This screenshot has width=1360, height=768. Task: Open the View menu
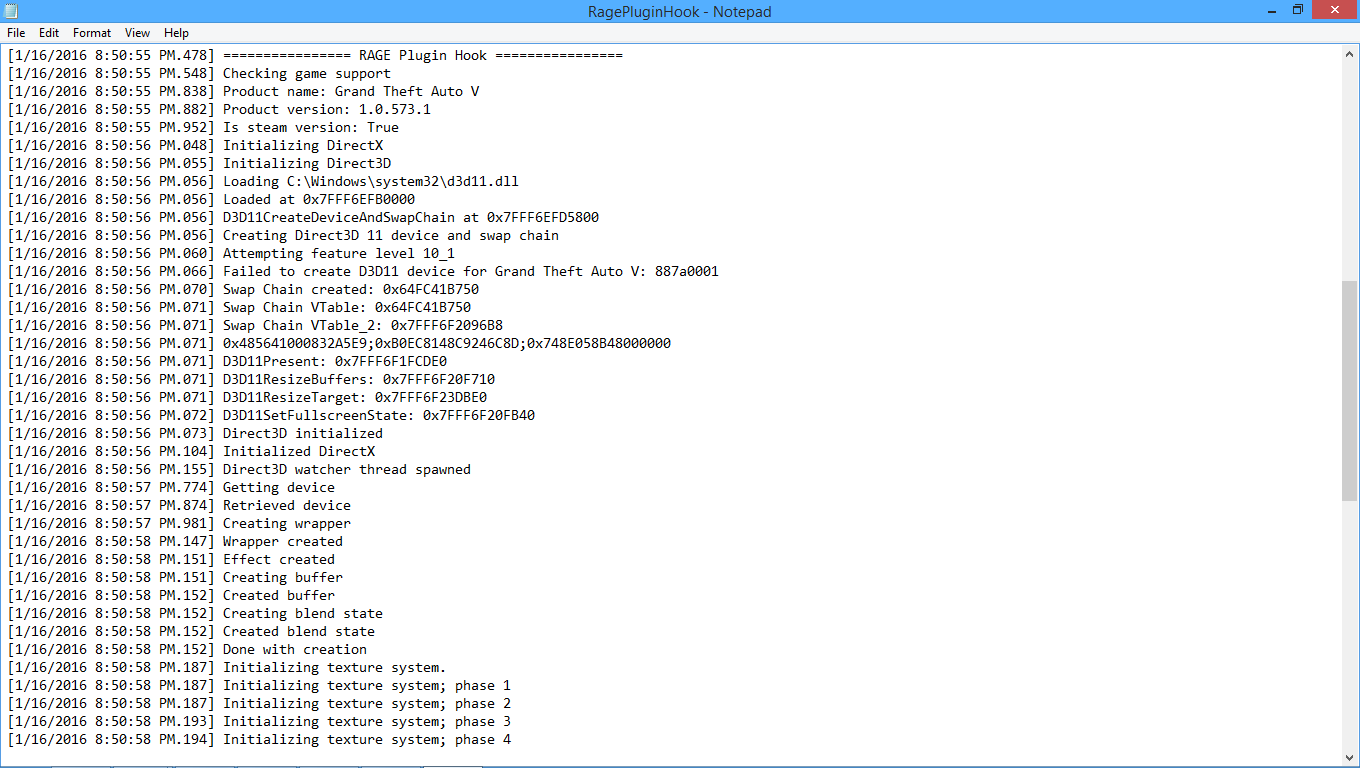[138, 33]
